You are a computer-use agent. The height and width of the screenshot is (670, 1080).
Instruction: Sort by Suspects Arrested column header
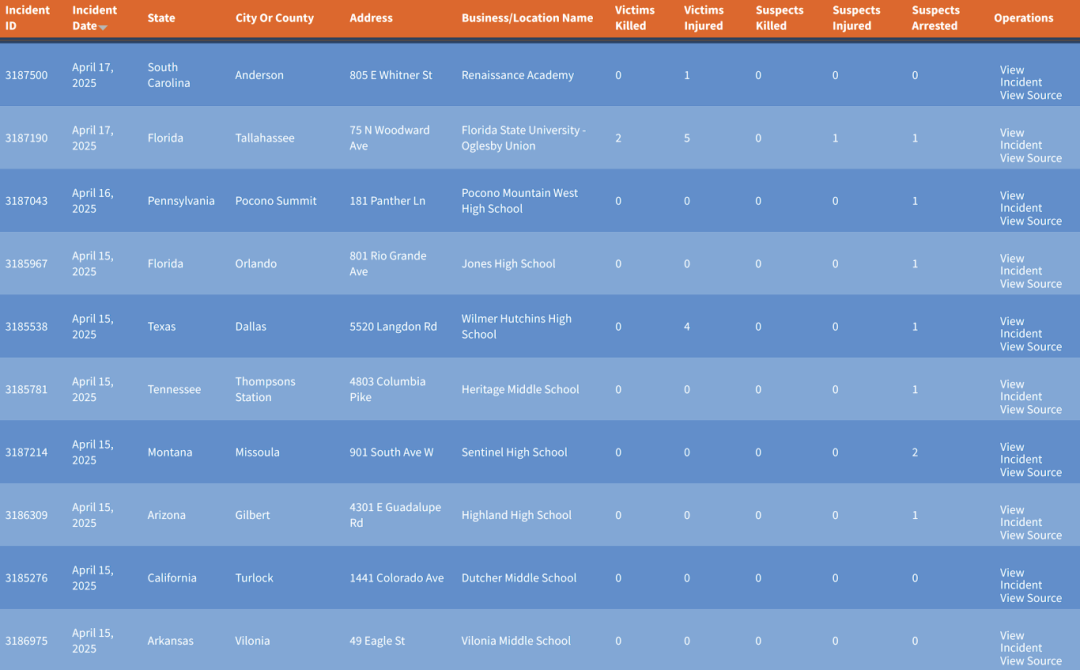coord(935,18)
